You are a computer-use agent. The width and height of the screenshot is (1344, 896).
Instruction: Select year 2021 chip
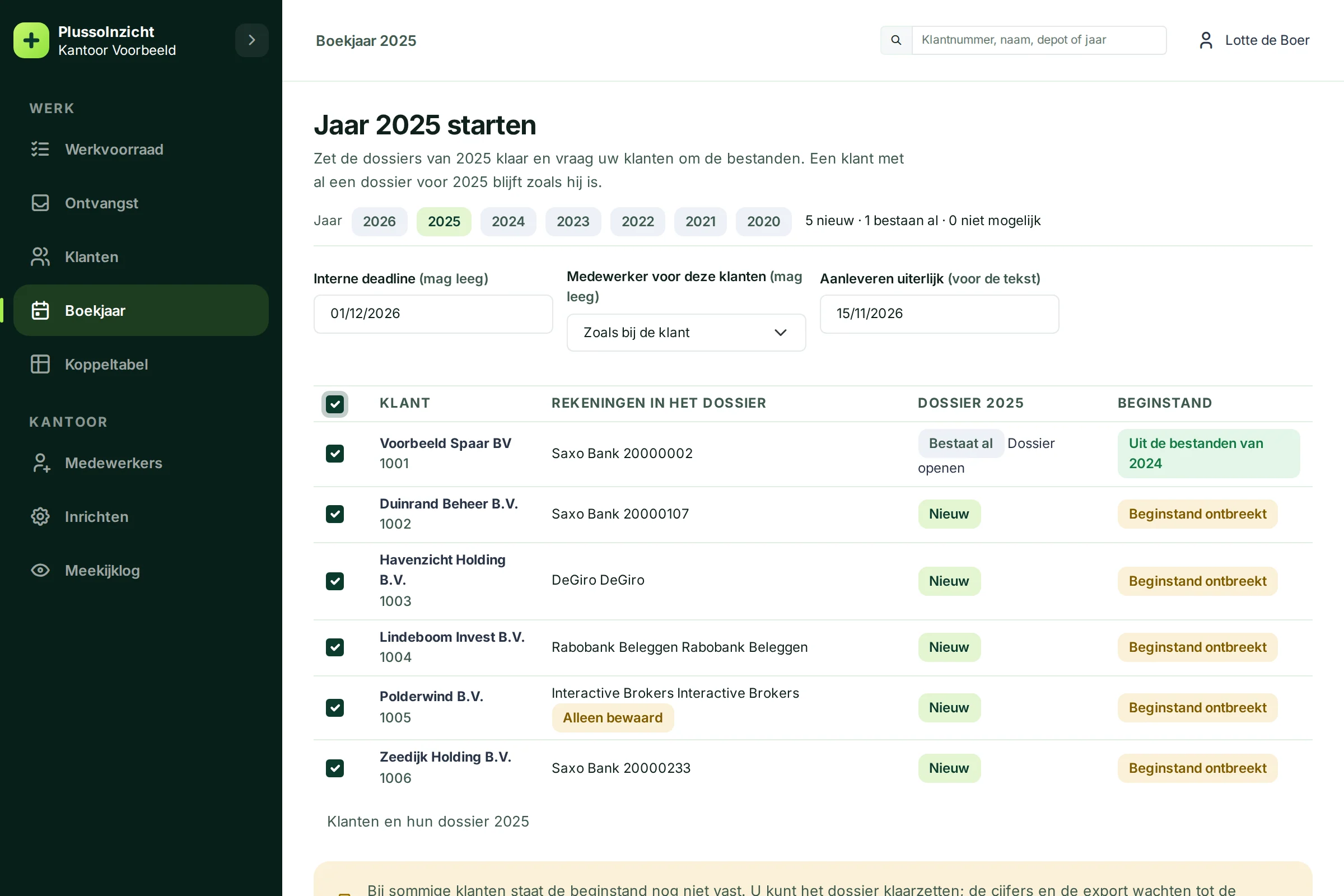[x=700, y=221]
